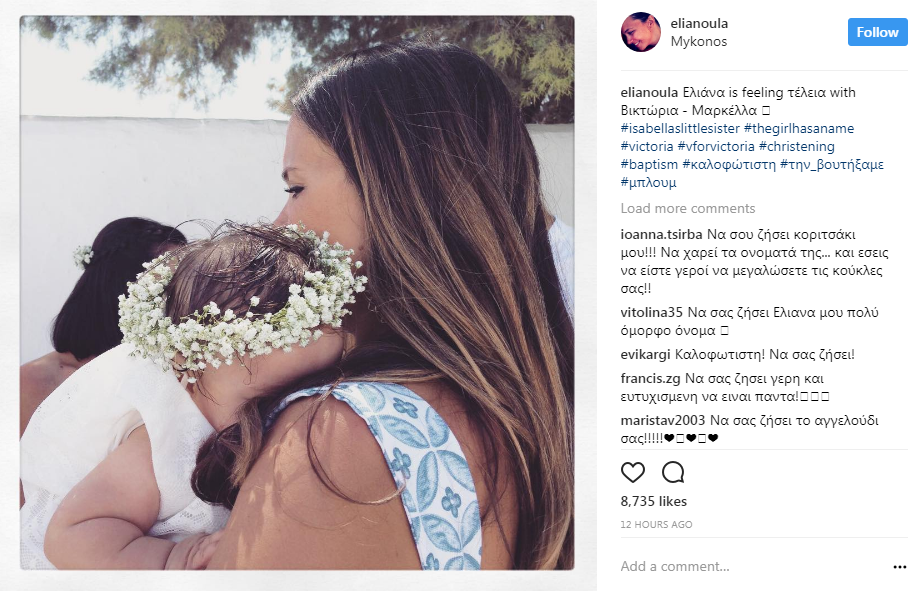Open hashtag #isabellaslittlesister
The image size is (912, 591).
(680, 129)
